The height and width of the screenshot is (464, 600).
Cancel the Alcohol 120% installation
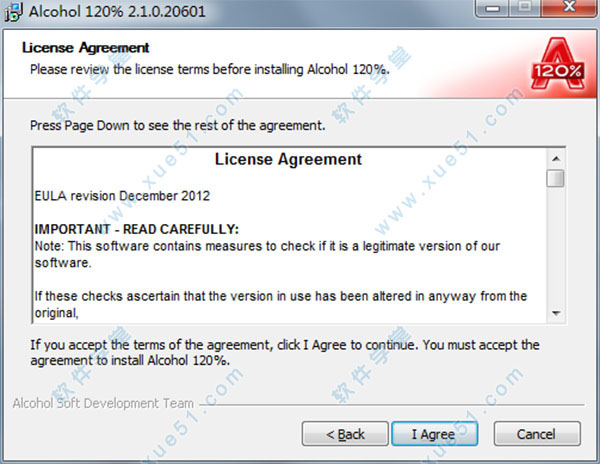coord(537,434)
